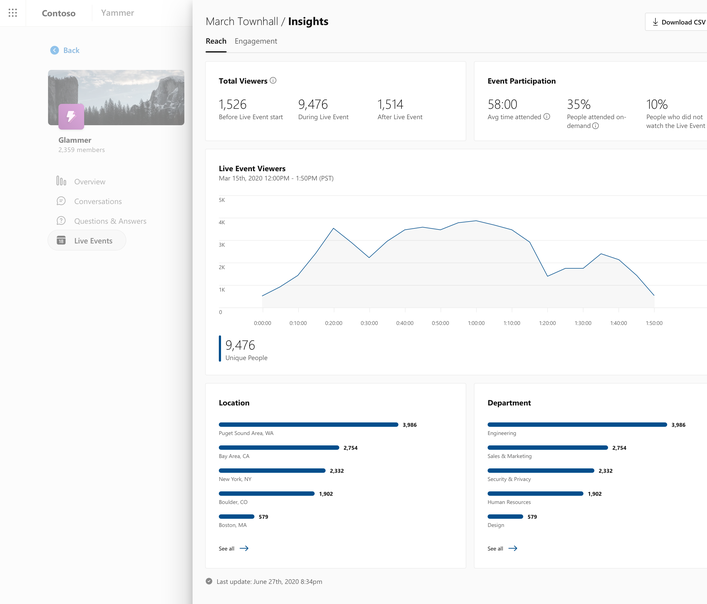
Task: Click the Yammer header label
Action: (117, 13)
